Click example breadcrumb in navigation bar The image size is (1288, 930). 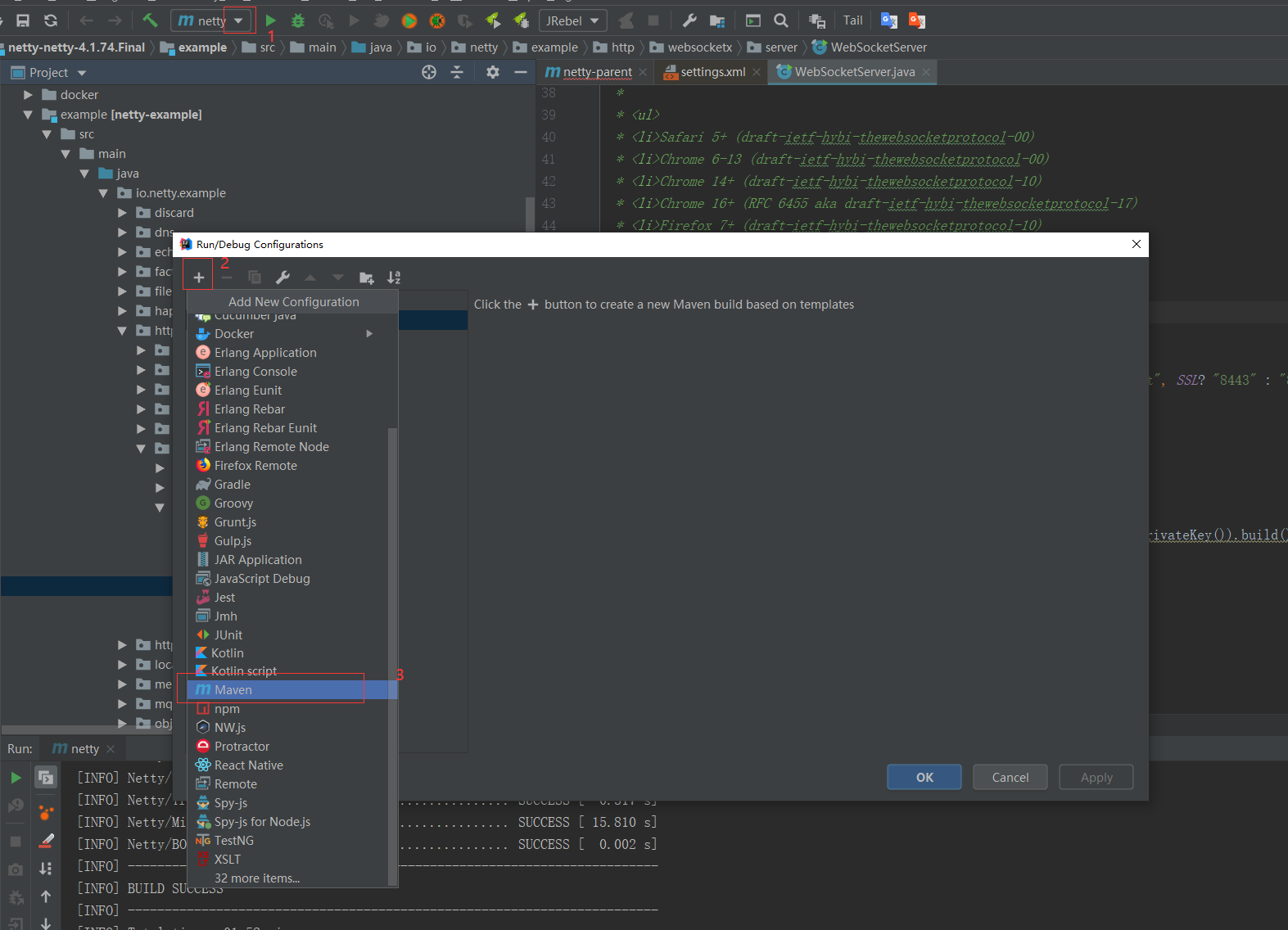point(193,47)
